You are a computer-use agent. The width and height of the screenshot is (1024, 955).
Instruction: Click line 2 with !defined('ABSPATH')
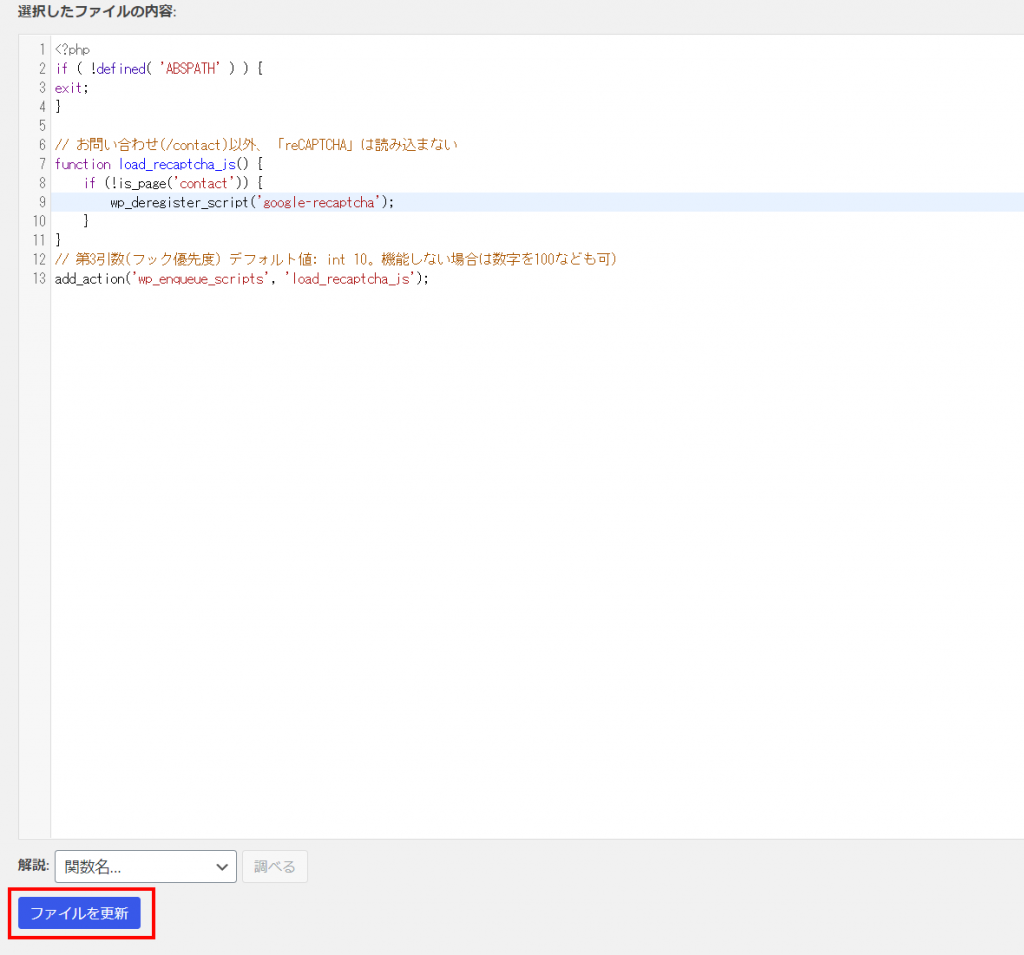pyautogui.click(x=159, y=69)
